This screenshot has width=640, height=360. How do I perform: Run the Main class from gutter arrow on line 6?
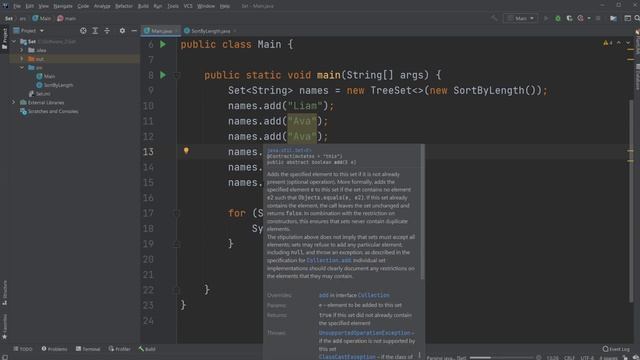pyautogui.click(x=163, y=44)
